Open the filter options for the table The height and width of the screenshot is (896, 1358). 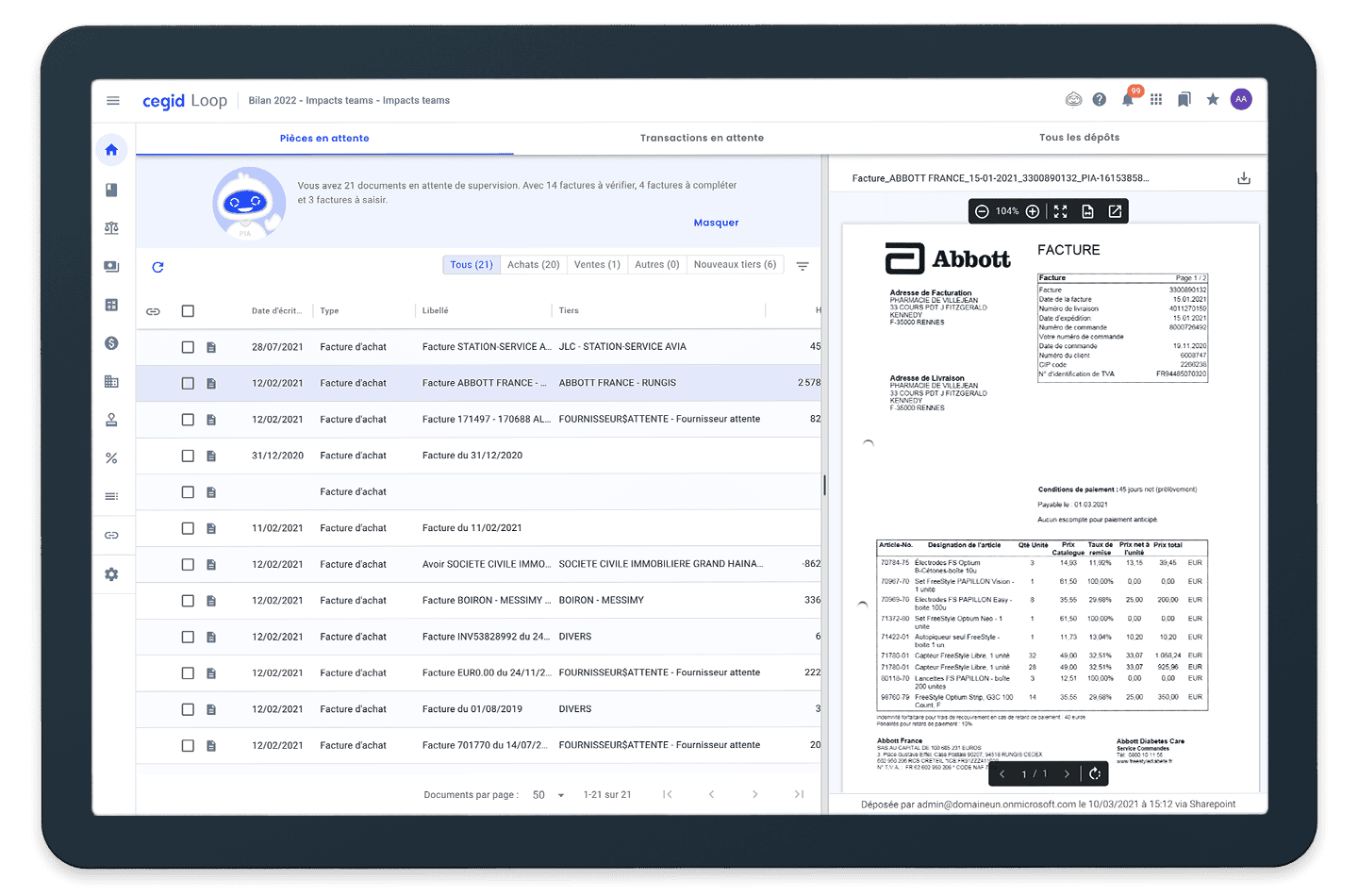pyautogui.click(x=803, y=265)
